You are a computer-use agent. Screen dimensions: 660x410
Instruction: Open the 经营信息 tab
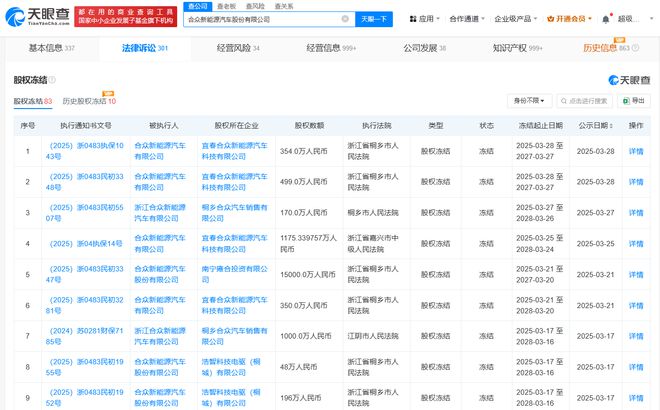[x=331, y=48]
